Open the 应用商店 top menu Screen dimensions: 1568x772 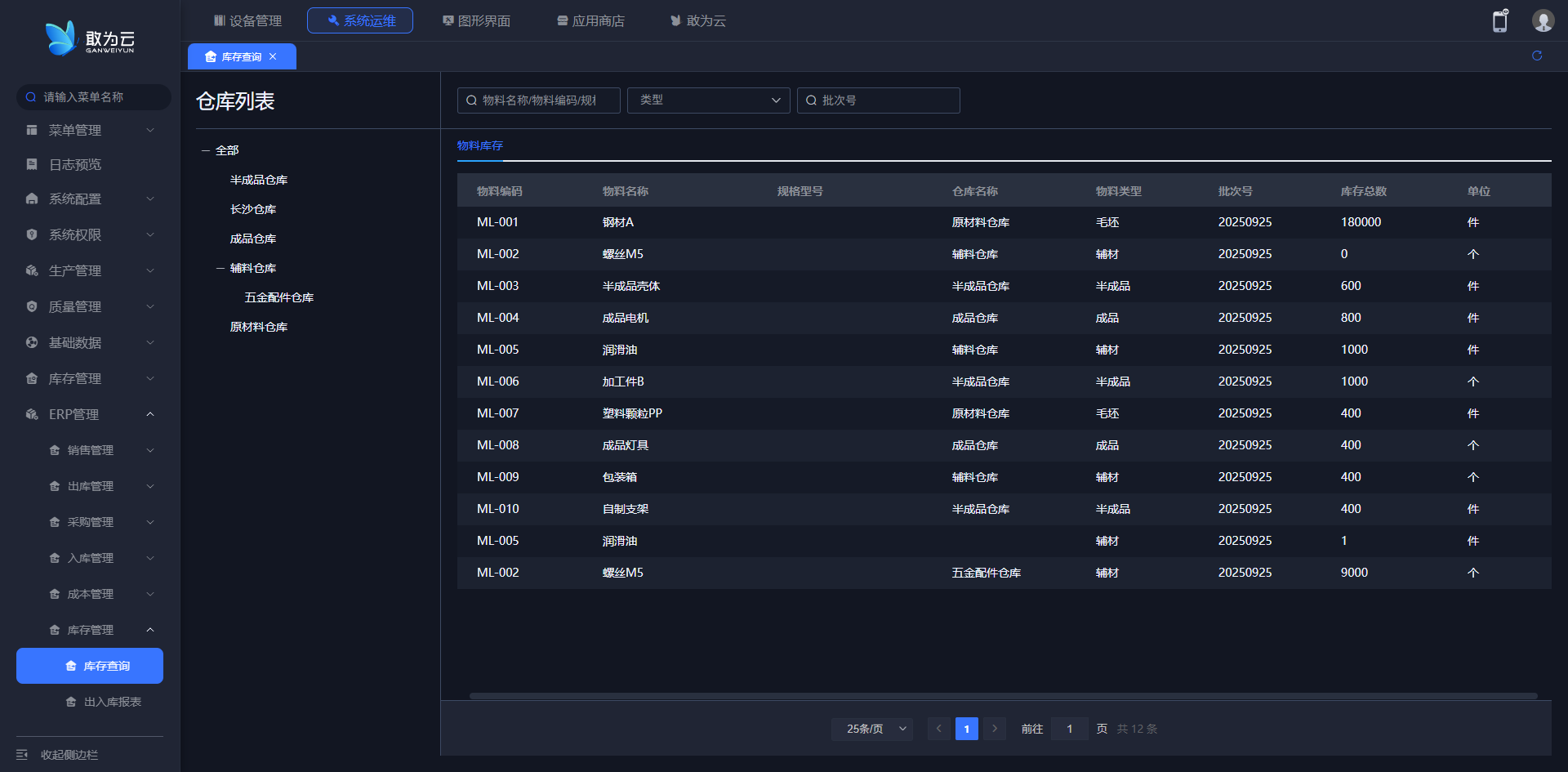[590, 20]
